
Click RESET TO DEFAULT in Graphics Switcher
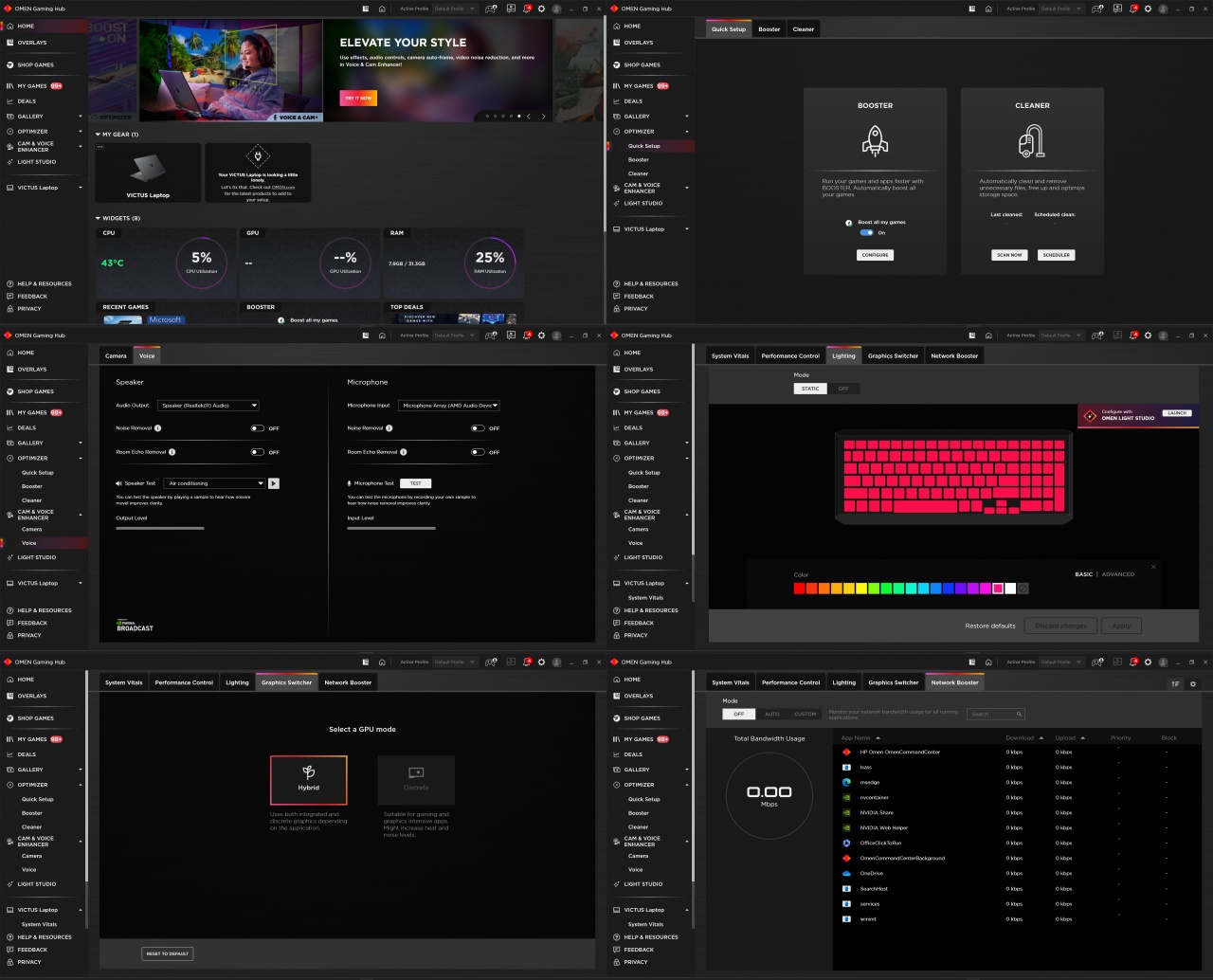[x=167, y=953]
